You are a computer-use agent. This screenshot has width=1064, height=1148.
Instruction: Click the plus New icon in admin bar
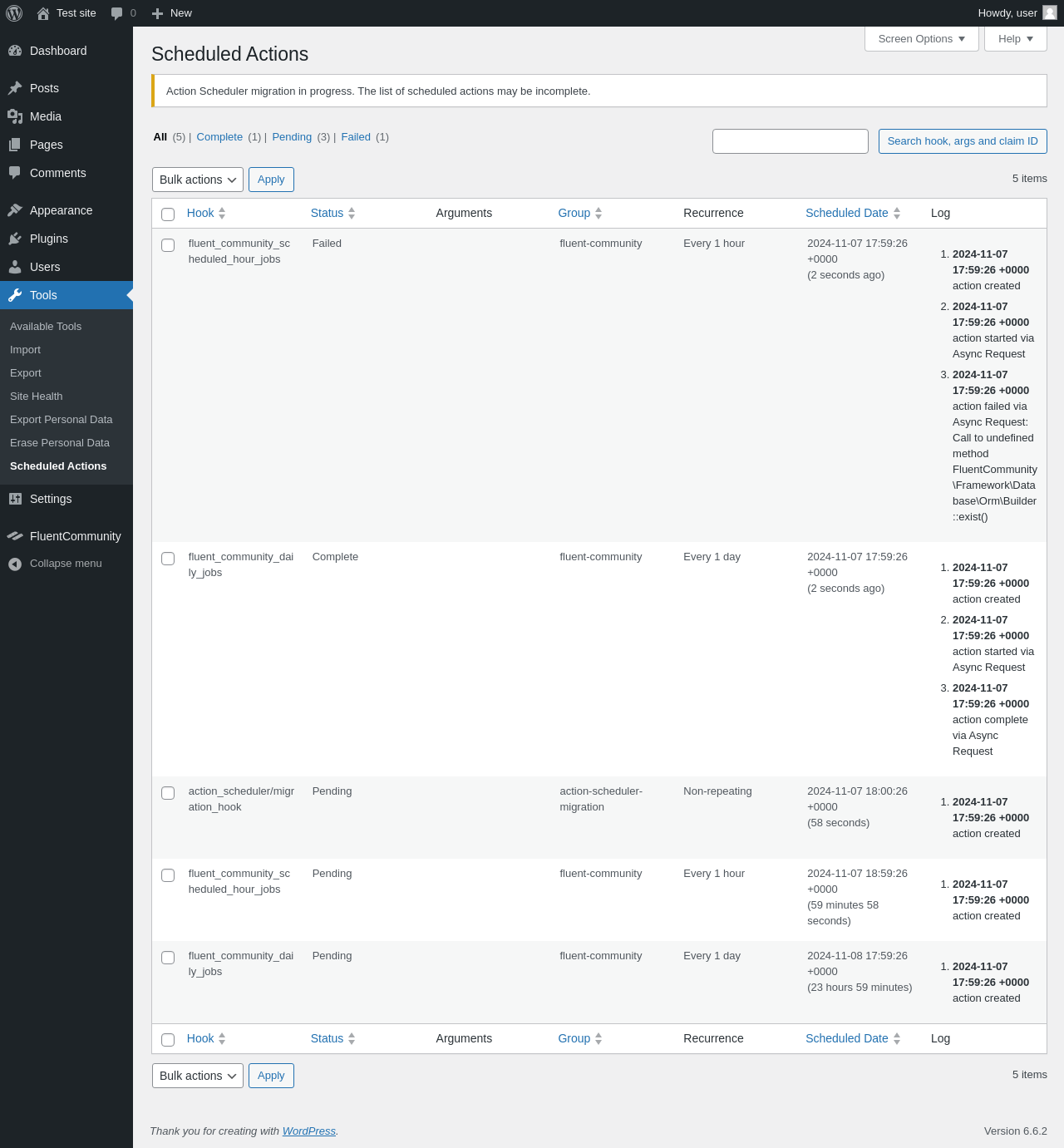157,13
